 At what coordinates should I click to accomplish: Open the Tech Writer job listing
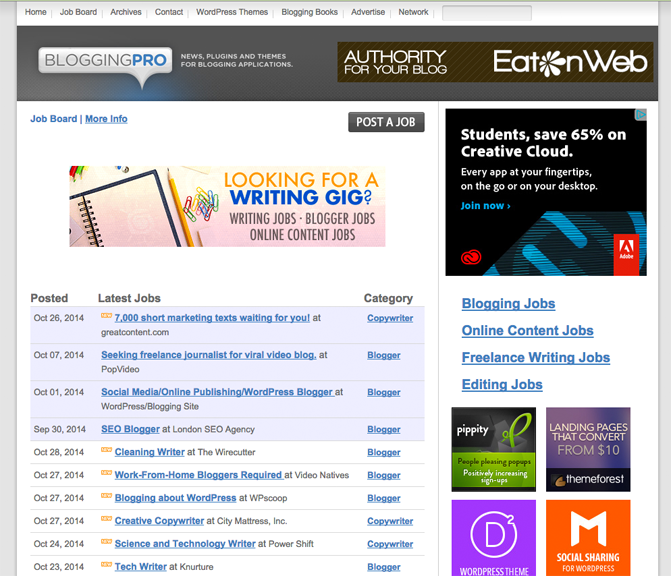tap(141, 567)
